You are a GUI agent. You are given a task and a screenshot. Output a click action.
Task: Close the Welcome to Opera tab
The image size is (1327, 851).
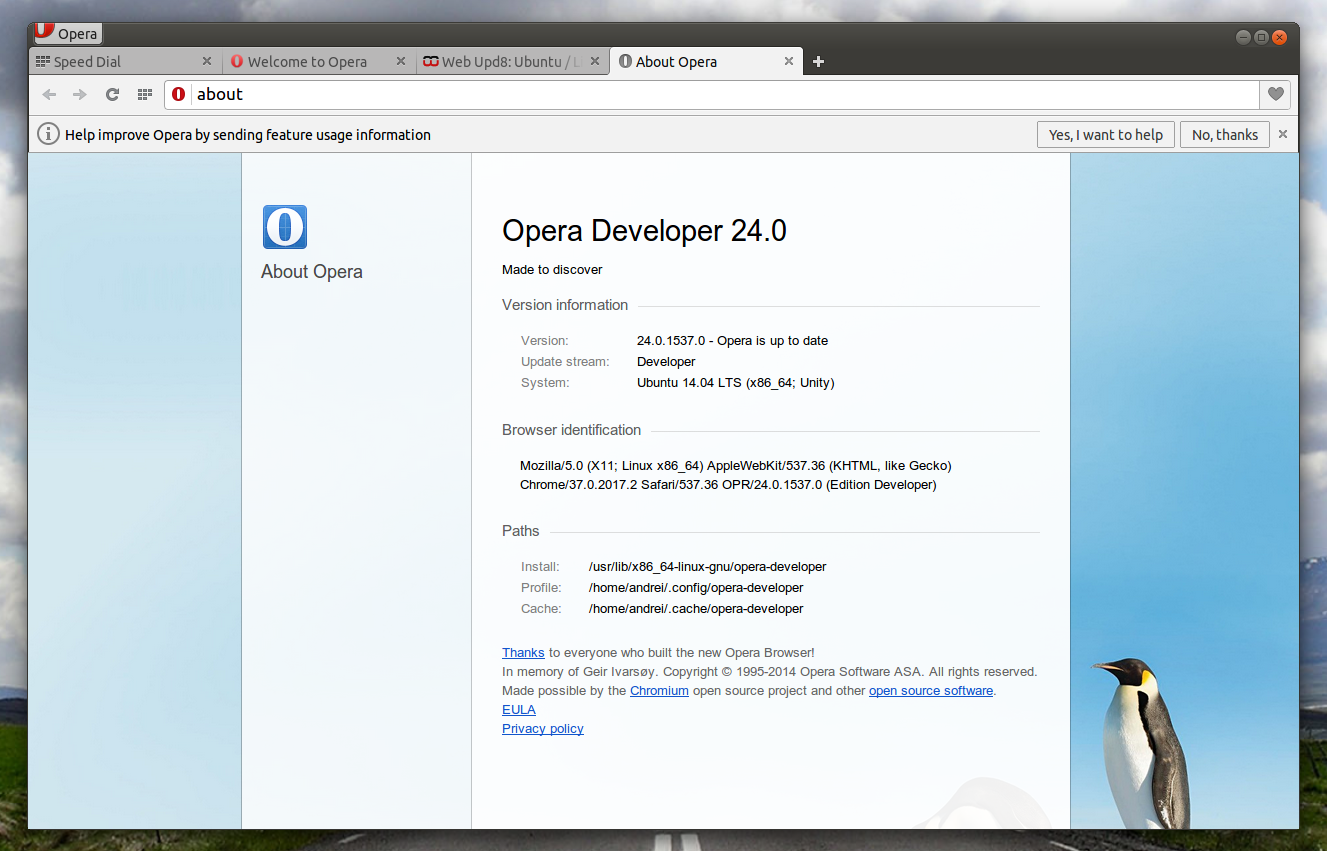(x=402, y=61)
